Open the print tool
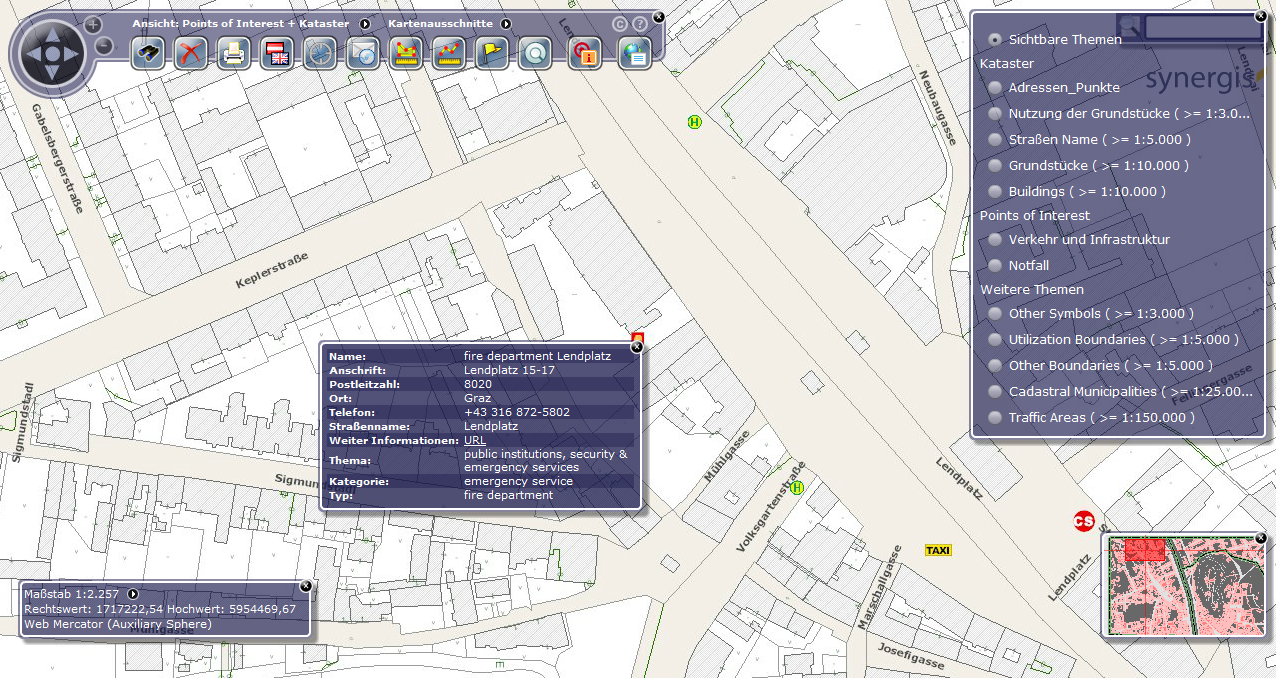Screen dimensions: 1276x678 (233, 53)
